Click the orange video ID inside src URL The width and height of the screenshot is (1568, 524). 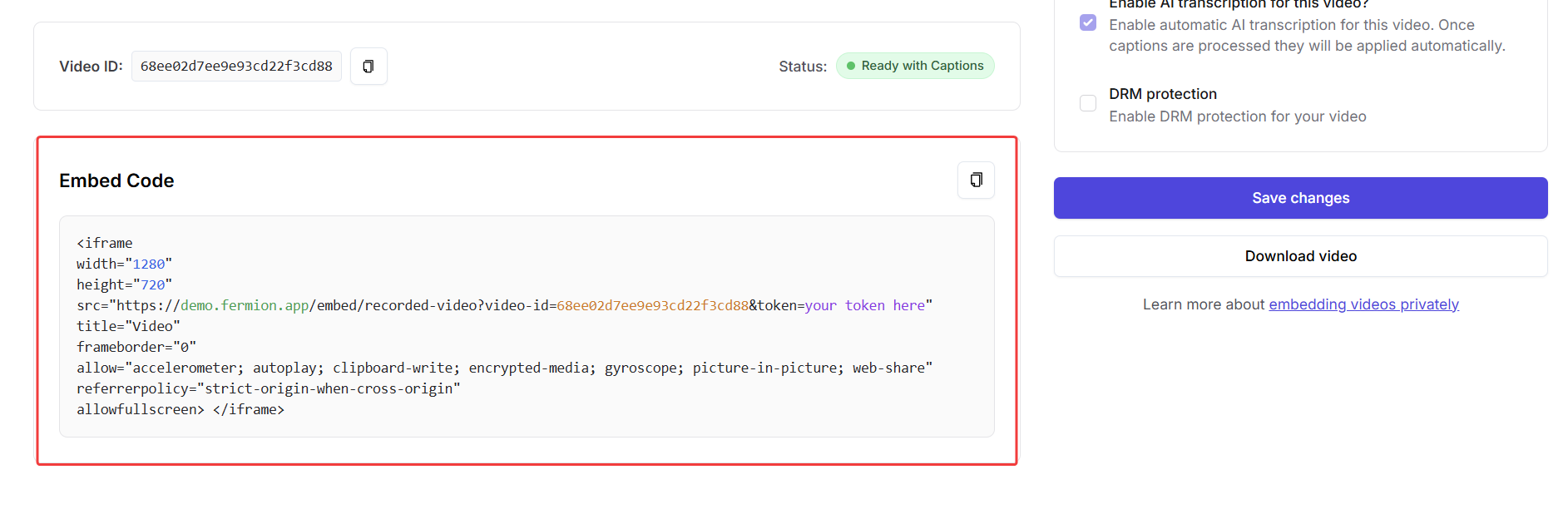(652, 305)
